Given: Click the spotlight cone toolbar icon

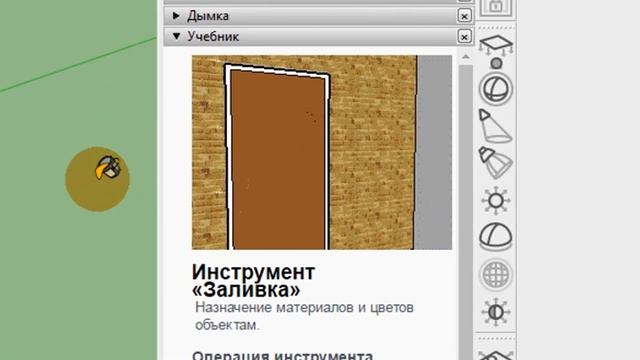Looking at the screenshot, I should [x=495, y=127].
